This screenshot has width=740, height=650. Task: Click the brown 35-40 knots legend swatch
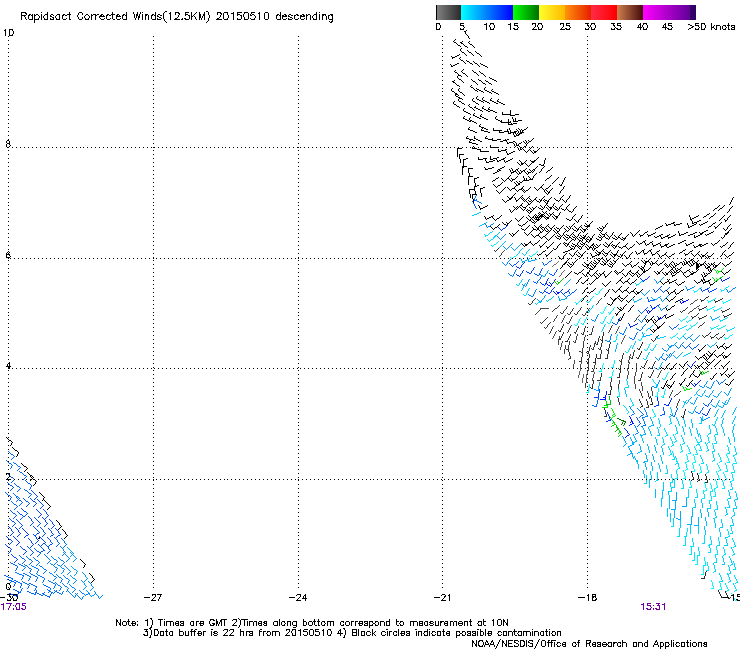630,12
